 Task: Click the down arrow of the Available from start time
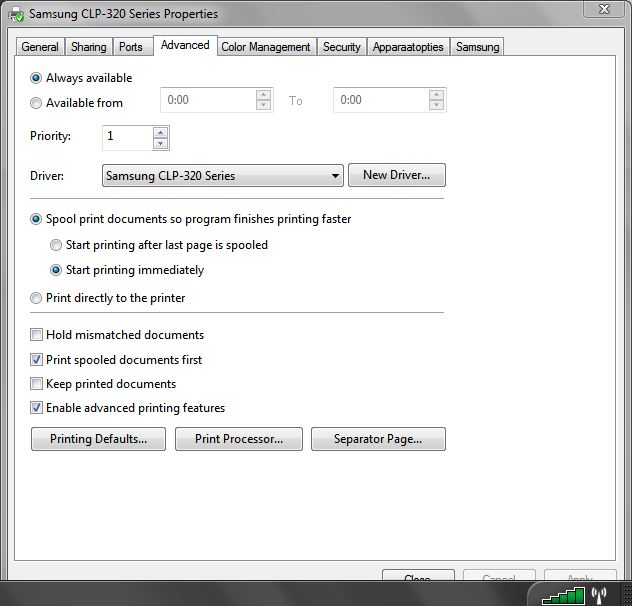263,105
